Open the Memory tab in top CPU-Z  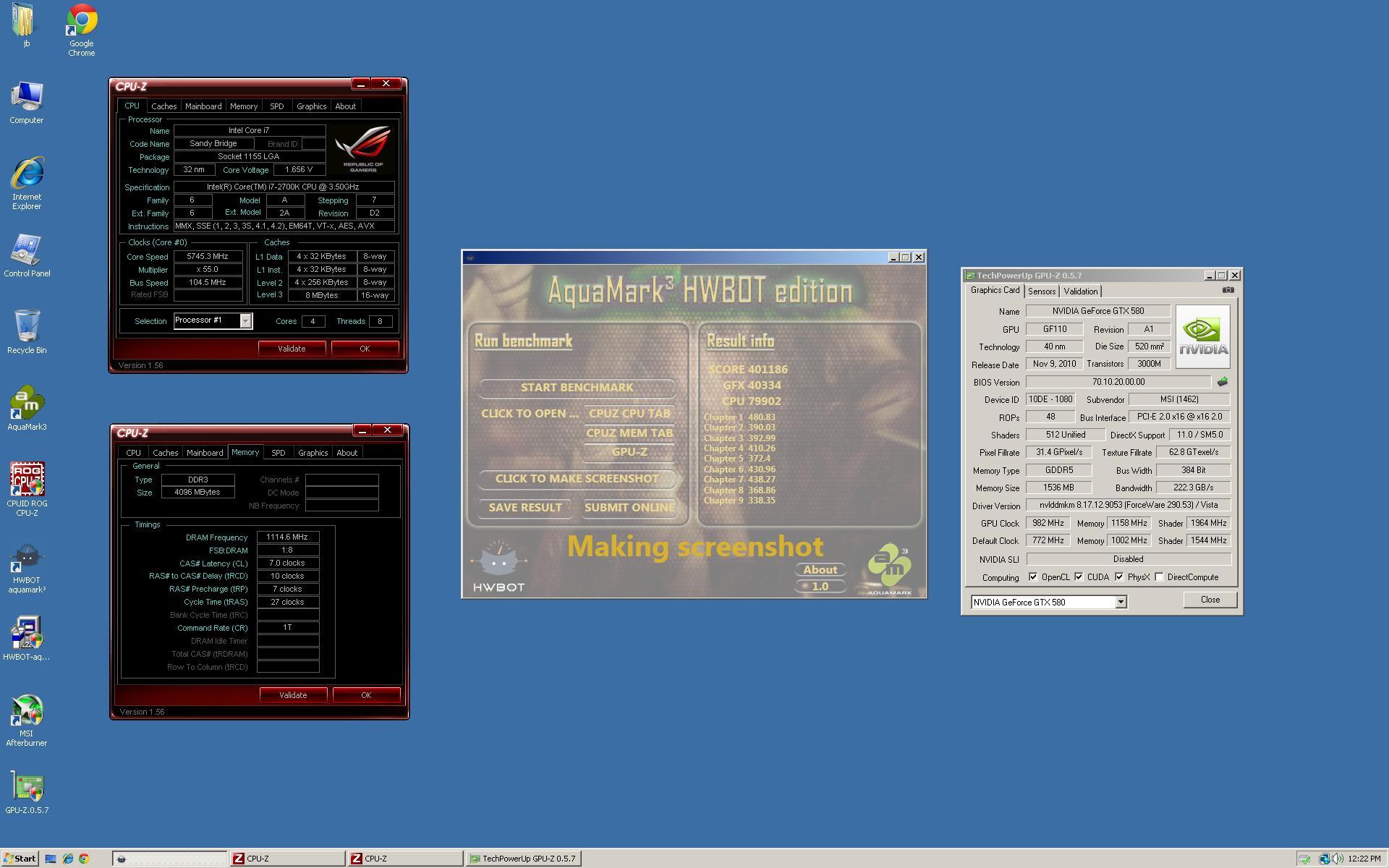pyautogui.click(x=244, y=106)
